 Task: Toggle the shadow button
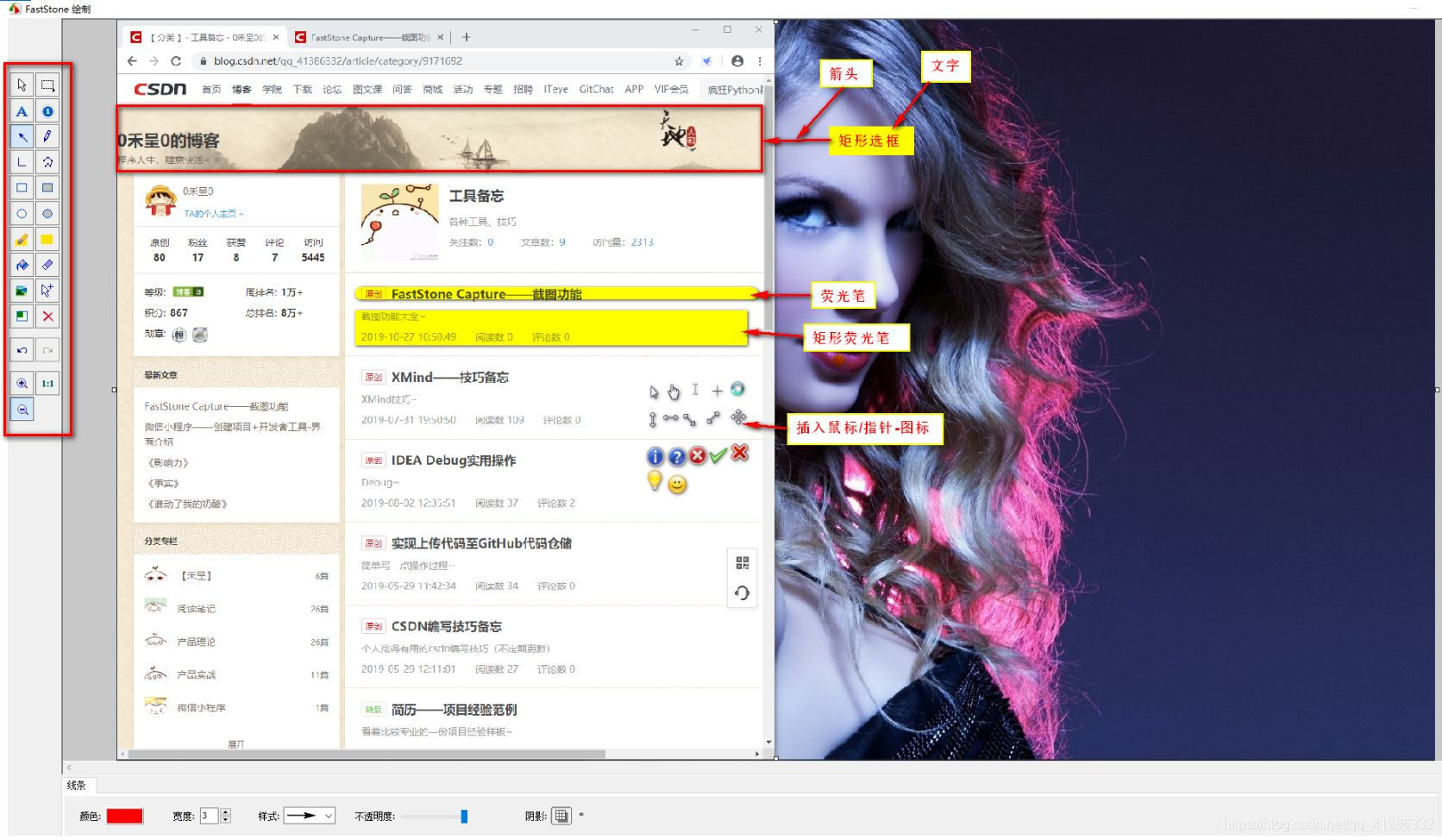point(561,816)
